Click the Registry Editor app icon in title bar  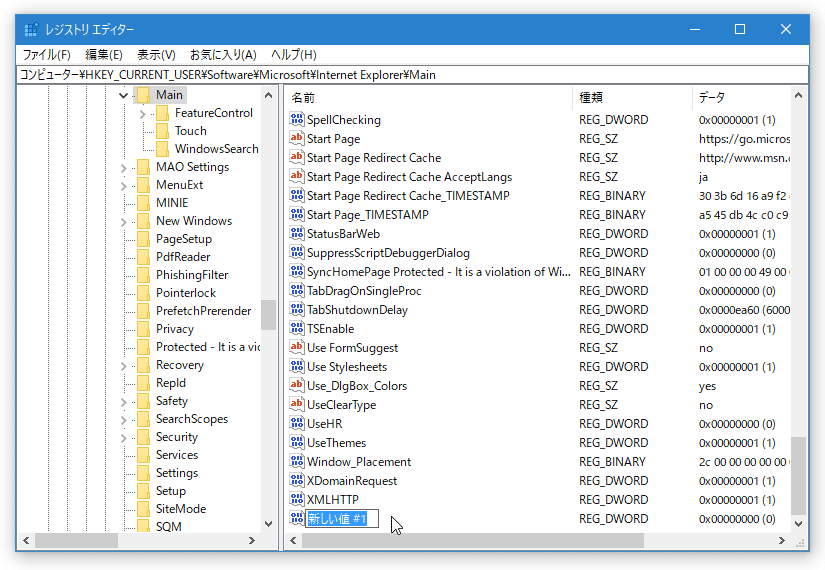pyautogui.click(x=31, y=29)
